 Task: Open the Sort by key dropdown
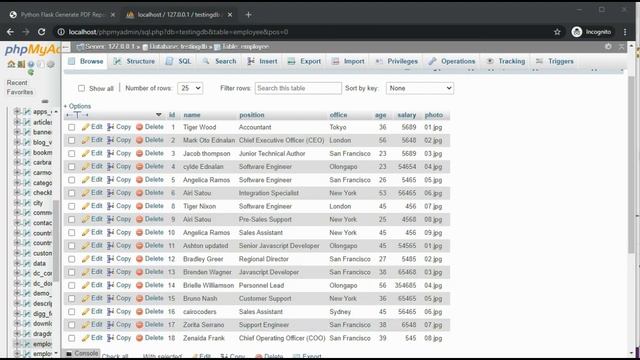[x=420, y=88]
